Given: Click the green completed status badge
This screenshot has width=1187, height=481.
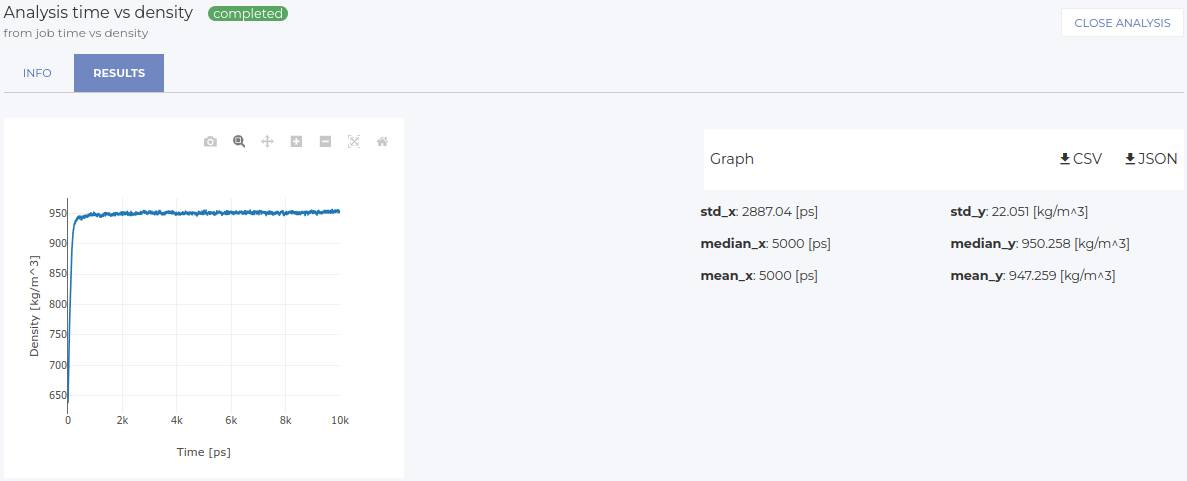Looking at the screenshot, I should pos(248,14).
